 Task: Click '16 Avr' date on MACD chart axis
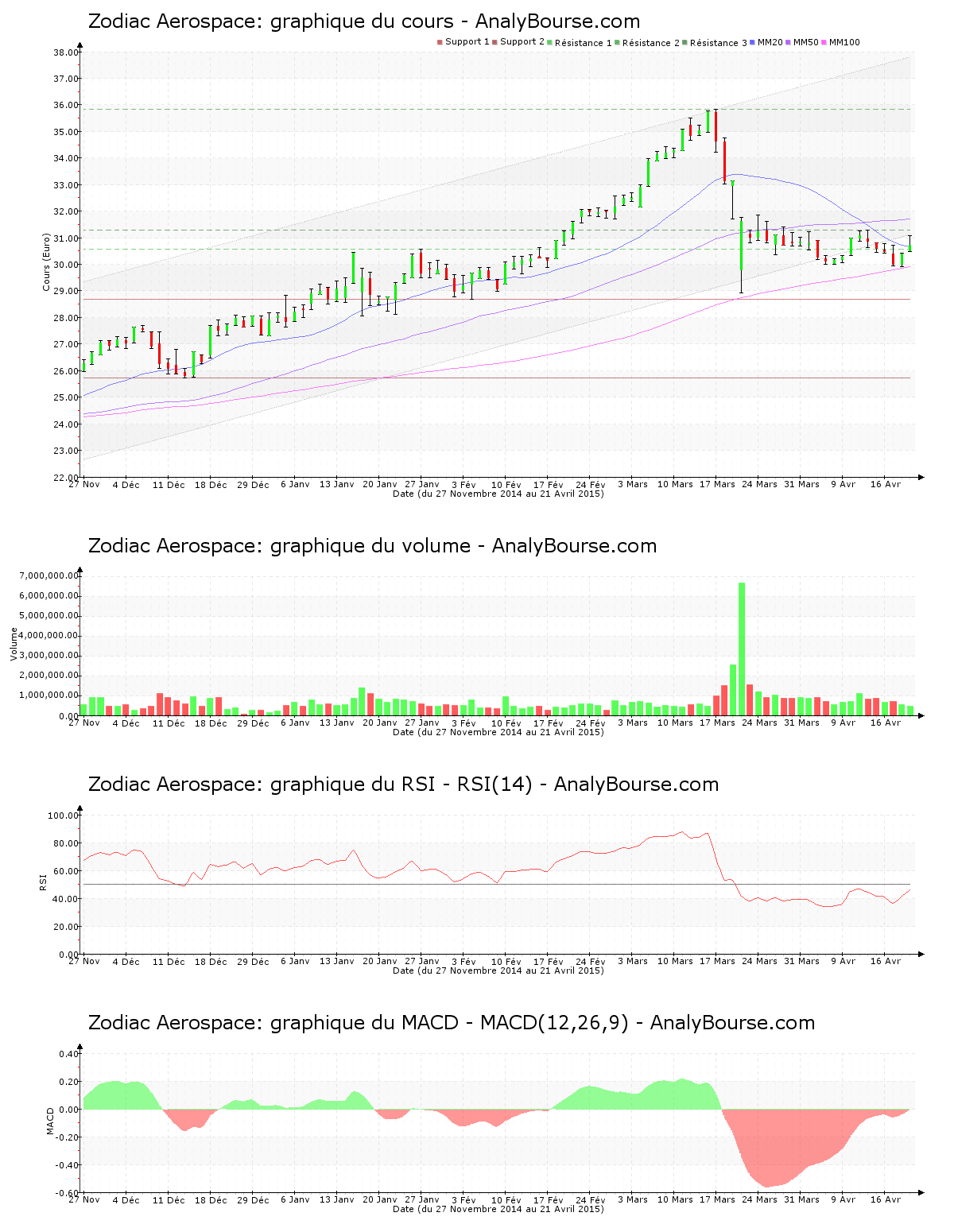[x=886, y=1199]
